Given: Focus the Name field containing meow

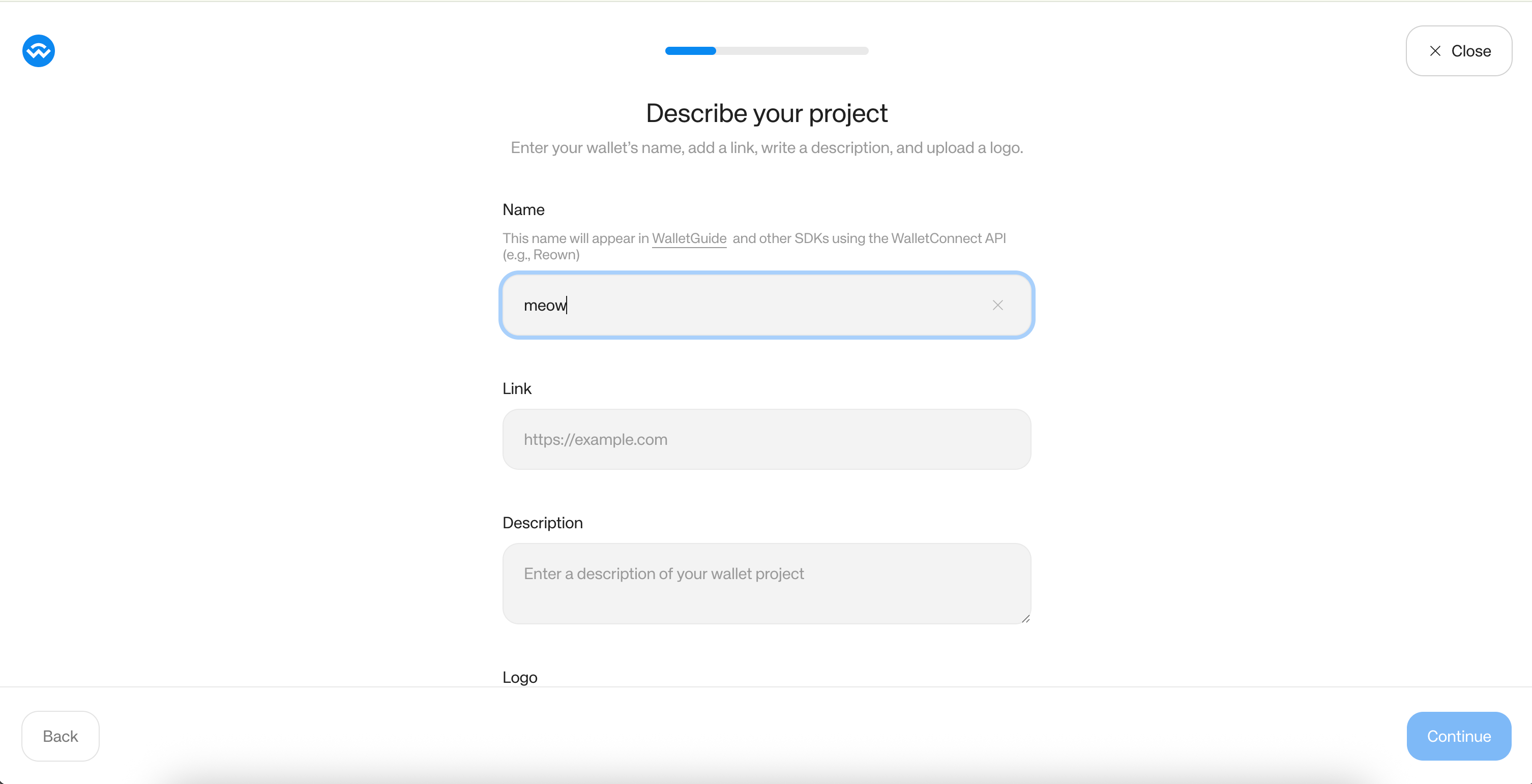Looking at the screenshot, I should pyautogui.click(x=767, y=305).
